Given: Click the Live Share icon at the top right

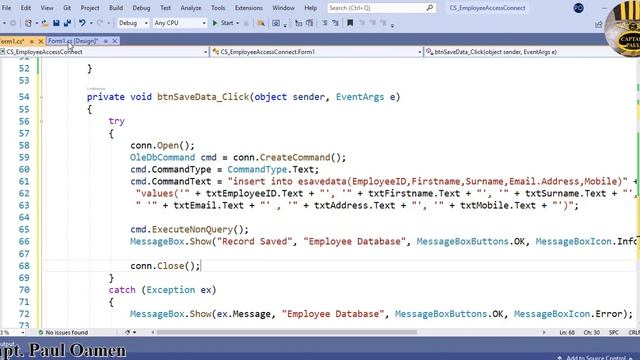Looking at the screenshot, I should click(x=598, y=24).
